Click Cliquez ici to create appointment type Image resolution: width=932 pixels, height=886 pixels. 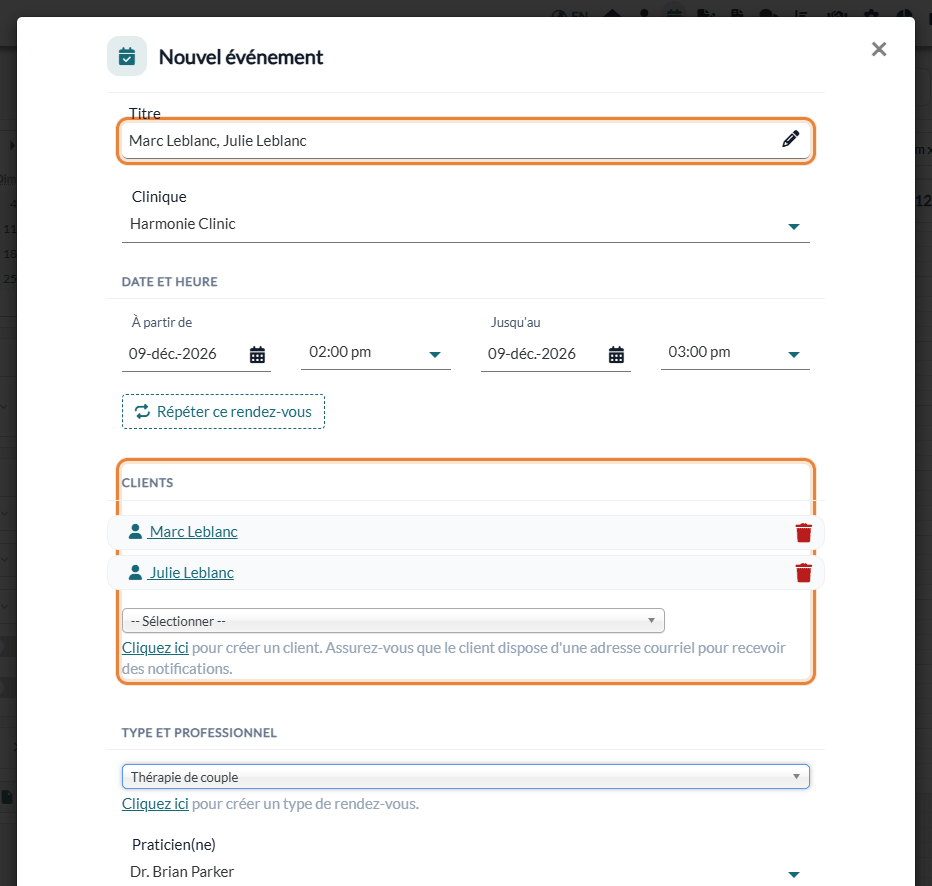(x=155, y=804)
